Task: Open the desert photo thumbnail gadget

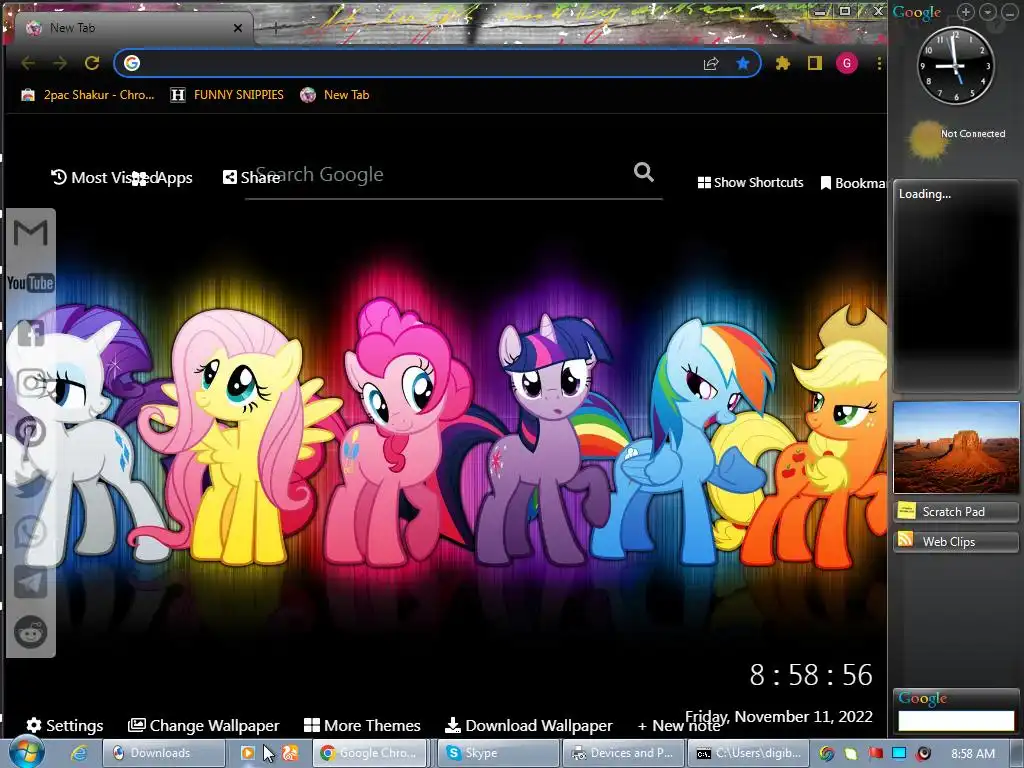Action: coord(955,447)
